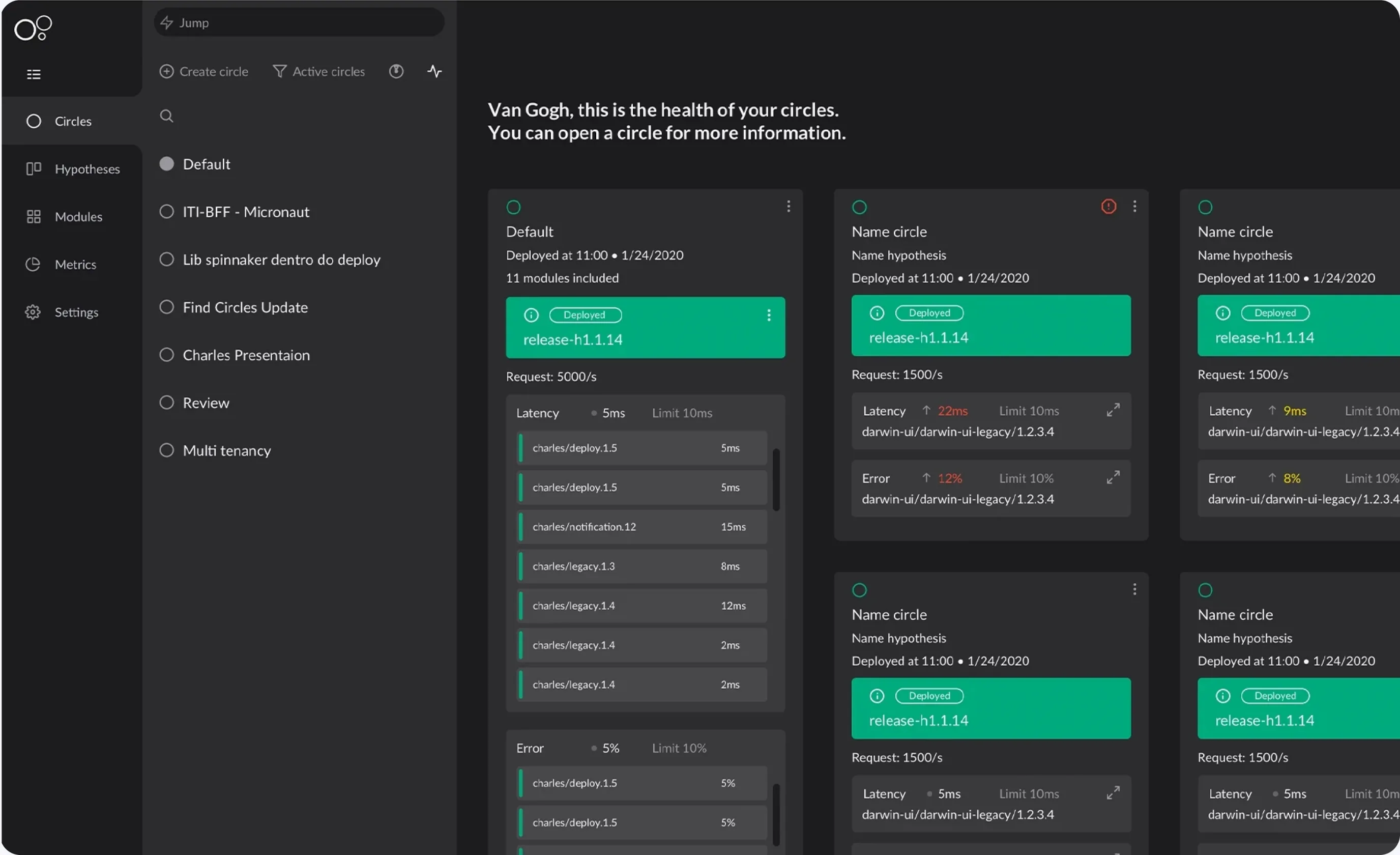Click the search magnifier icon

(166, 116)
